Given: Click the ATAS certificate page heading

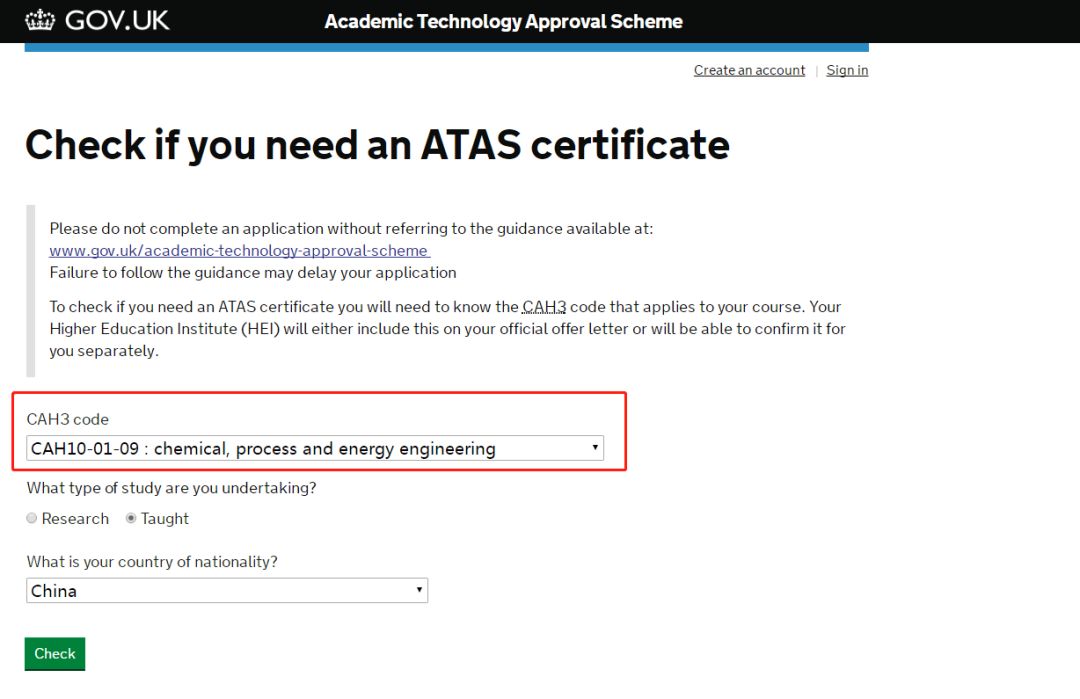Looking at the screenshot, I should (377, 145).
